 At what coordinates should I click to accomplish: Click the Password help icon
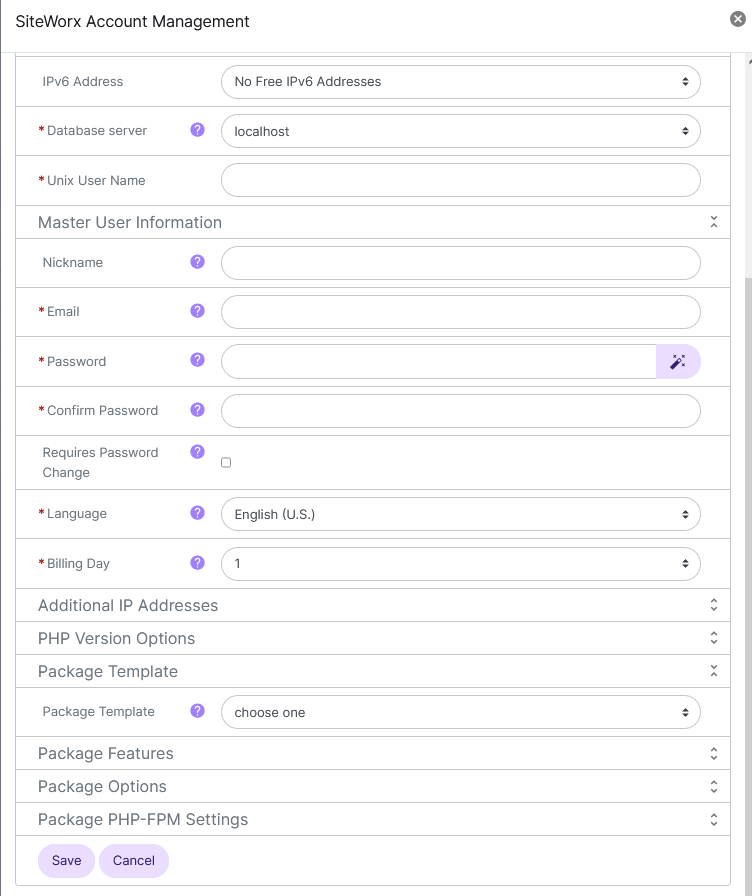tap(197, 361)
